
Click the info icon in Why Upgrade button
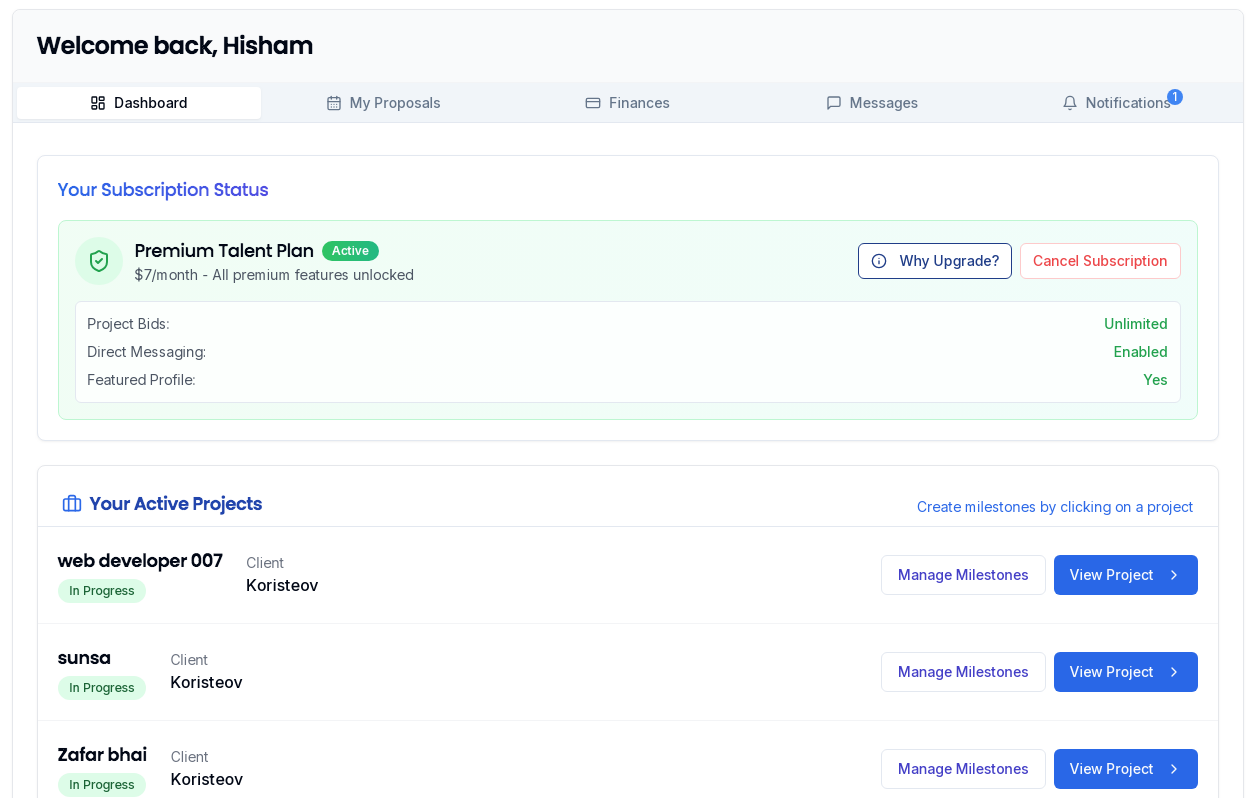pos(879,261)
